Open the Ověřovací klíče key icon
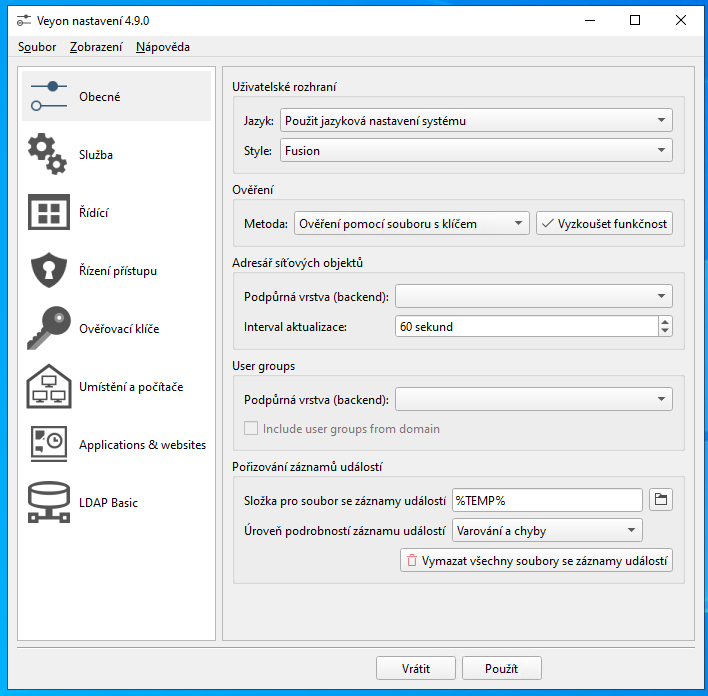The width and height of the screenshot is (708, 696). pyautogui.click(x=49, y=329)
